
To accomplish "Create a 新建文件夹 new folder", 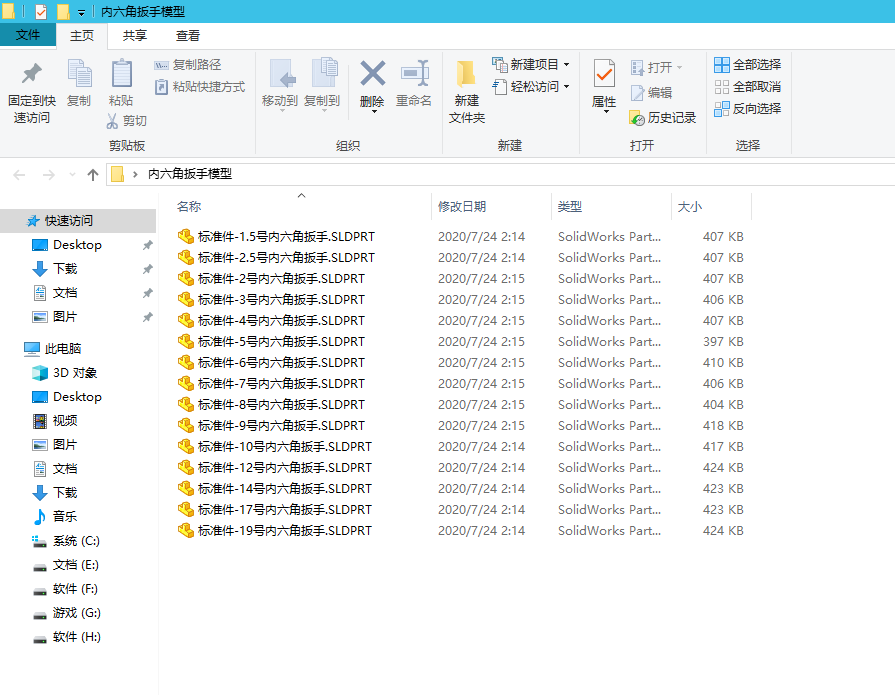I will 466,91.
